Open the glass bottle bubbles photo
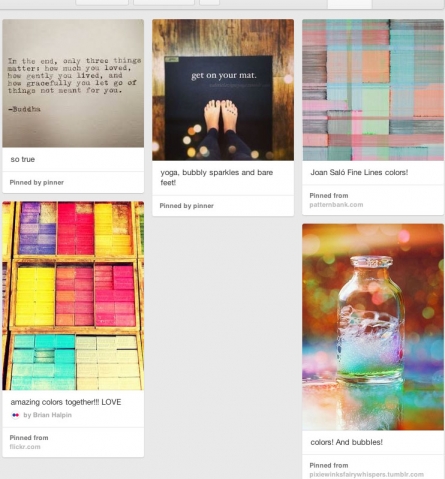This screenshot has width=445, height=479. click(373, 327)
